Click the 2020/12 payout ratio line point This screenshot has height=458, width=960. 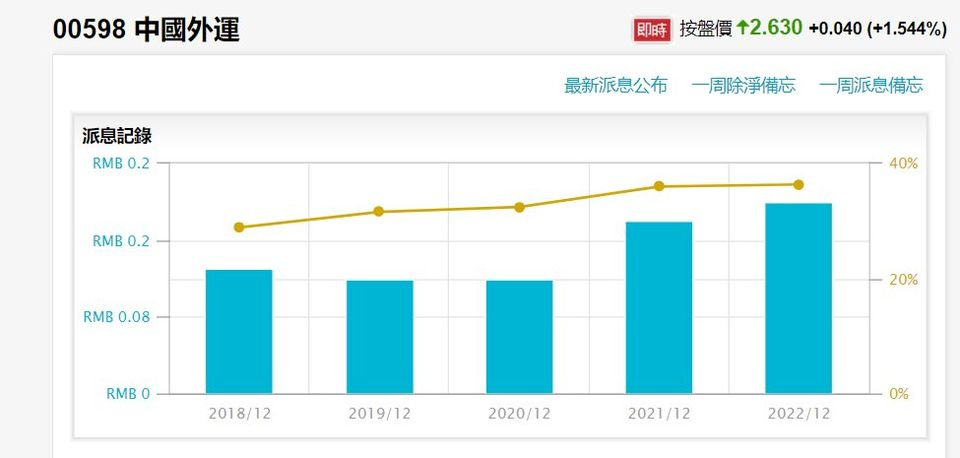pos(519,207)
